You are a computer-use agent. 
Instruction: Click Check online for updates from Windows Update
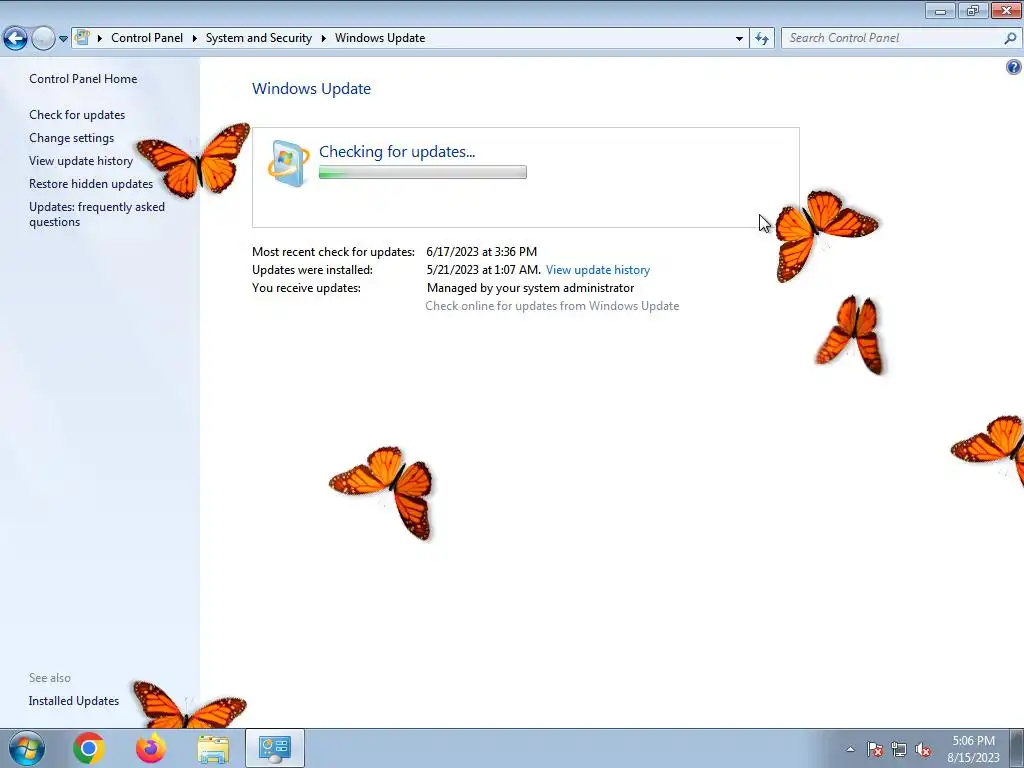[552, 306]
